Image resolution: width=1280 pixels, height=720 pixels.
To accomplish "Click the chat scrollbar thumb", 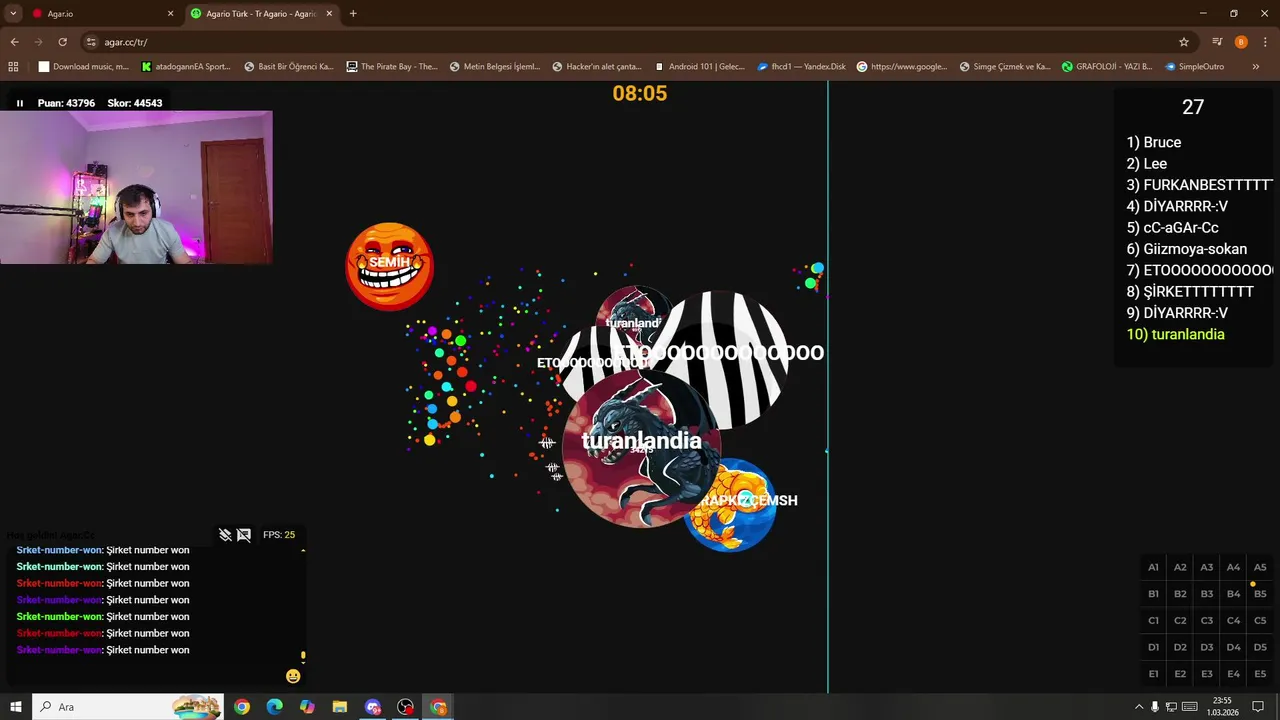I will click(303, 657).
